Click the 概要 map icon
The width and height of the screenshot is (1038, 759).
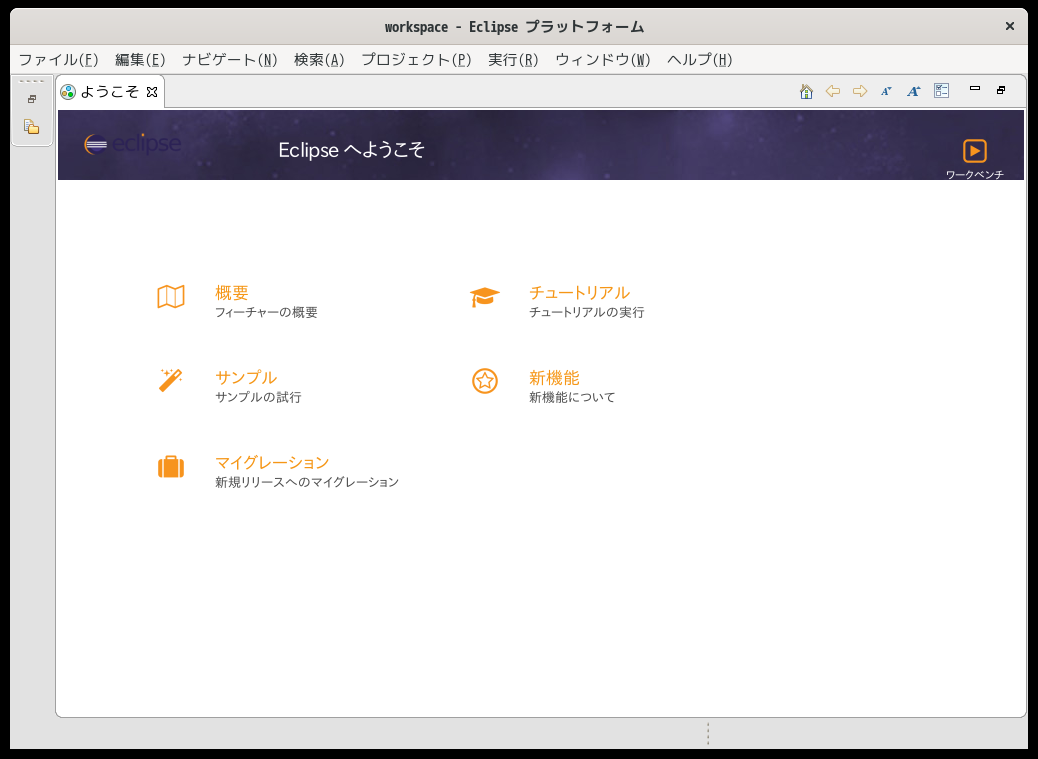171,296
